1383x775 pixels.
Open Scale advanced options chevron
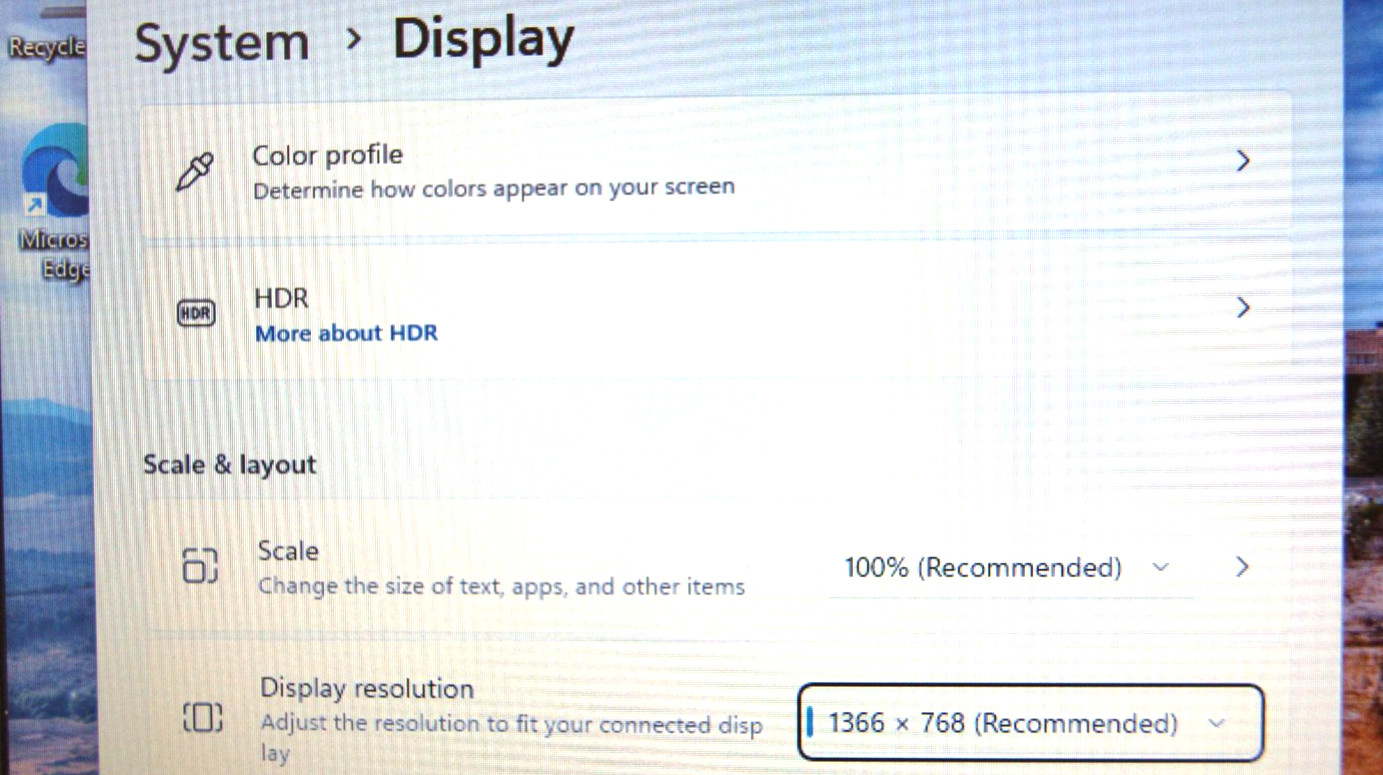coord(1242,567)
